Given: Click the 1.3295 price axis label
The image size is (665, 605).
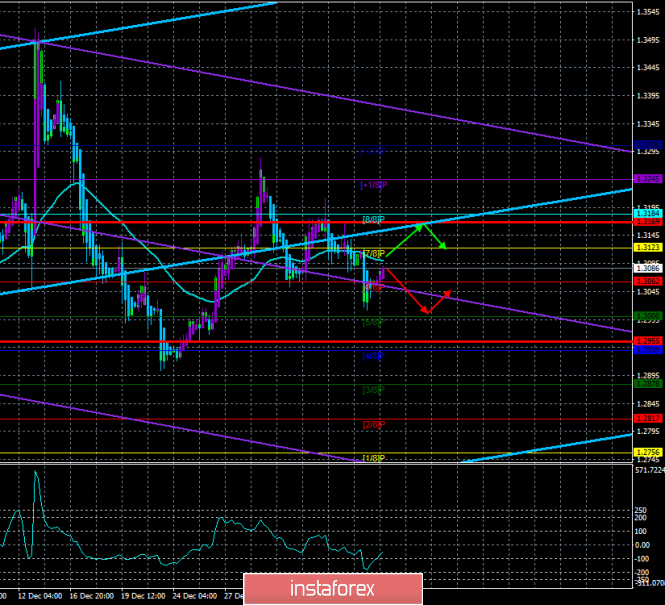Looking at the screenshot, I should pos(648,152).
